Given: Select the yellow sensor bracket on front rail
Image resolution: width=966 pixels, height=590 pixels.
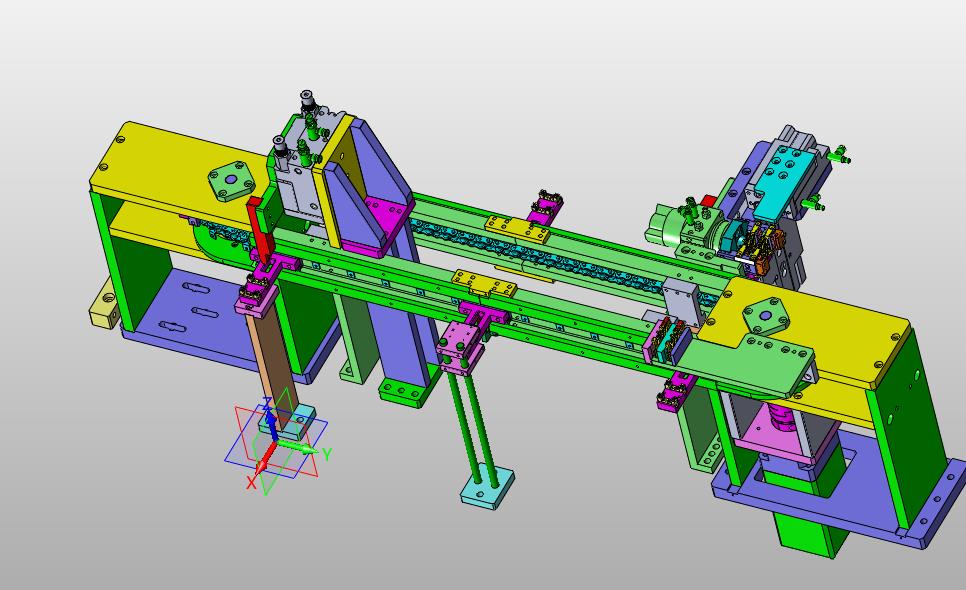Looking at the screenshot, I should (484, 283).
